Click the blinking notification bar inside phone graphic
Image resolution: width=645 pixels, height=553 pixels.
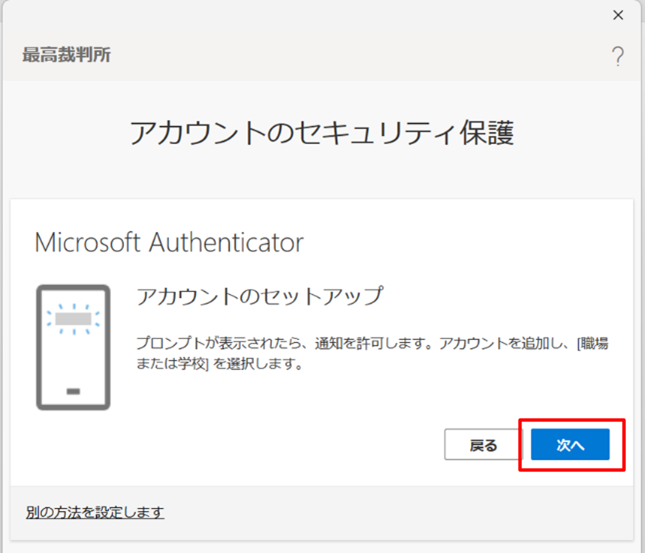coord(73,318)
